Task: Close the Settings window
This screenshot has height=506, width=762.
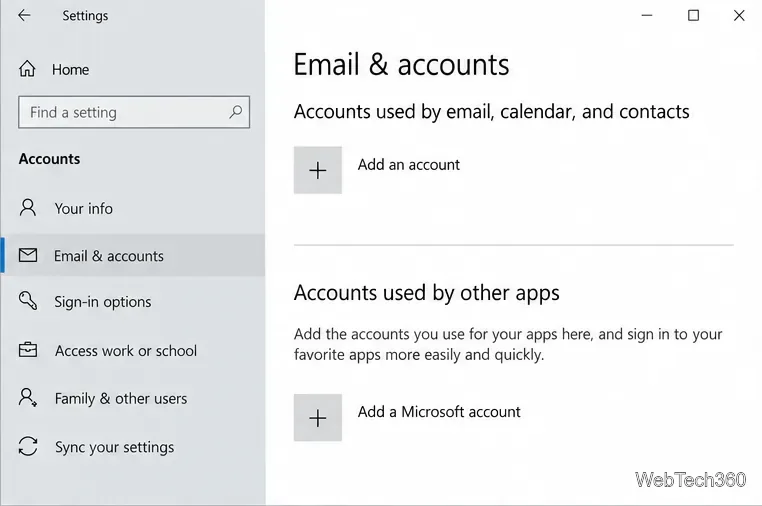Action: tap(739, 16)
